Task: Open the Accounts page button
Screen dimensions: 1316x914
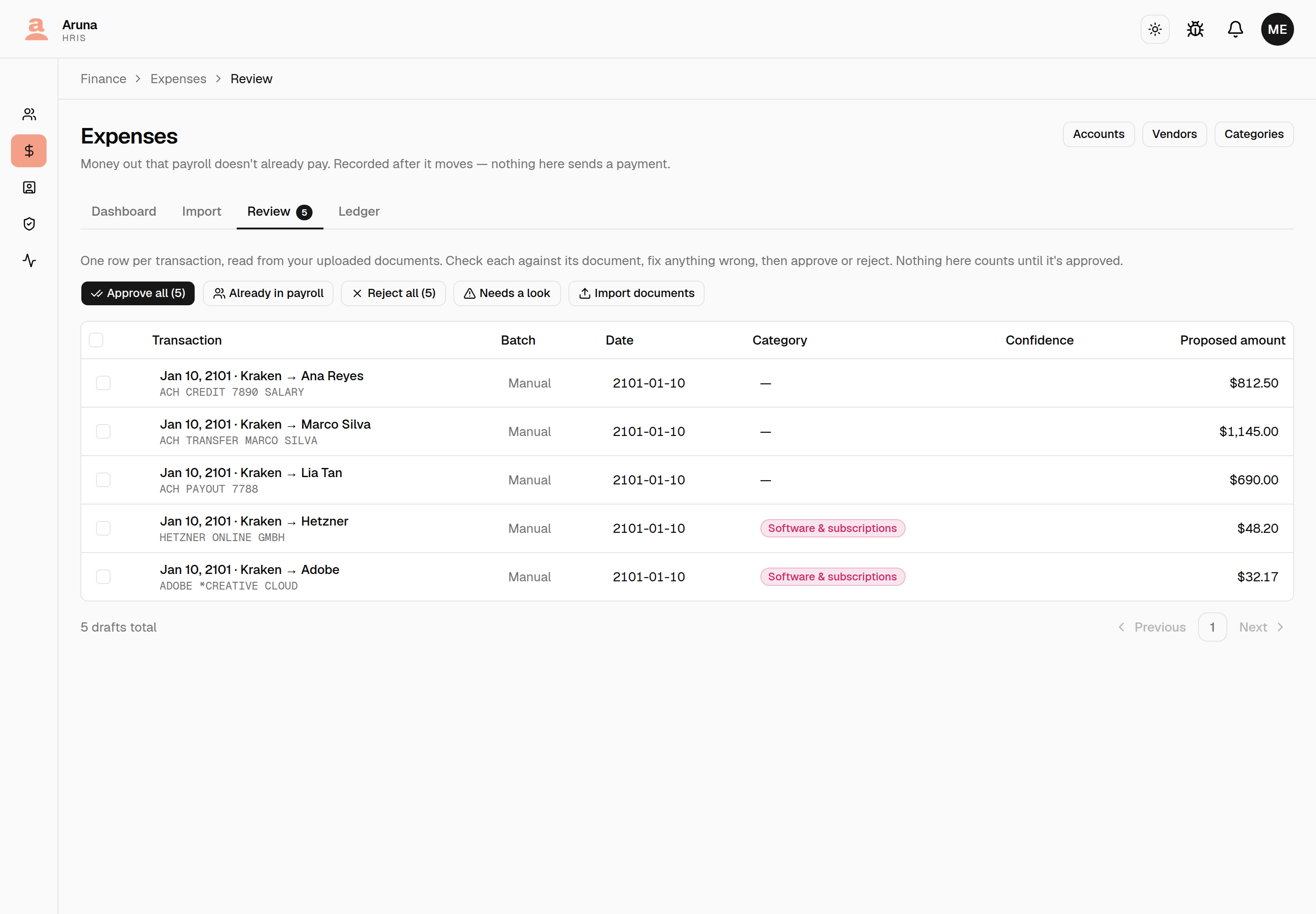Action: tap(1098, 134)
